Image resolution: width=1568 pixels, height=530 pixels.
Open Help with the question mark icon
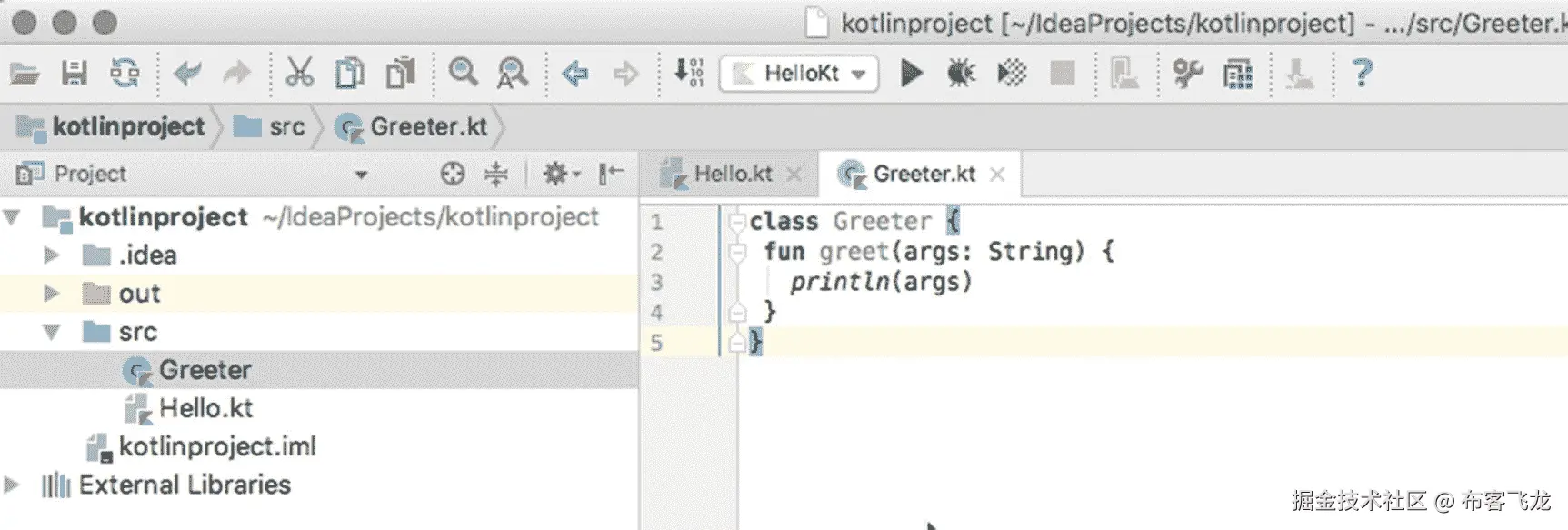pos(1362,73)
